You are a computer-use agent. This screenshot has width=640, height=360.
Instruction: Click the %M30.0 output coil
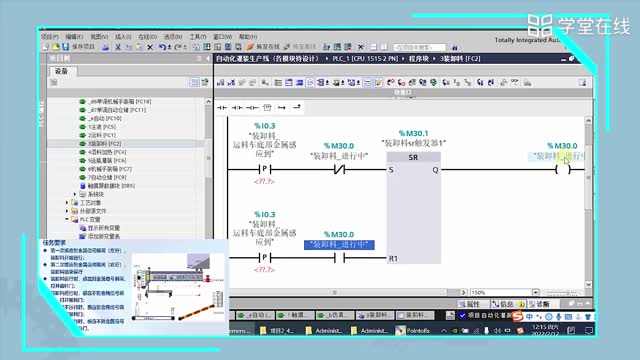click(x=563, y=169)
